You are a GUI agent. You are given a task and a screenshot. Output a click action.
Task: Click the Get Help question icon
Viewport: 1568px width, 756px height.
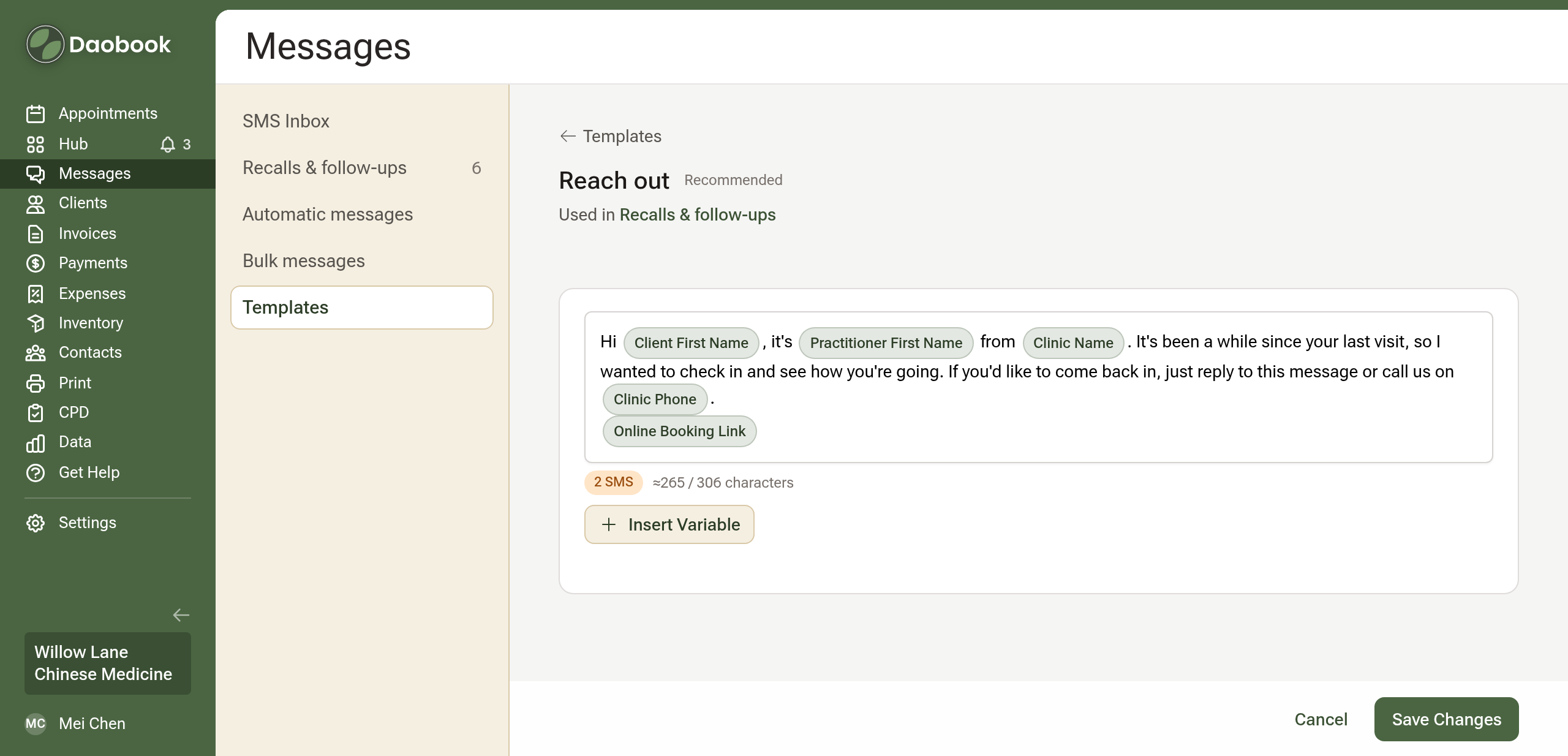[x=36, y=472]
